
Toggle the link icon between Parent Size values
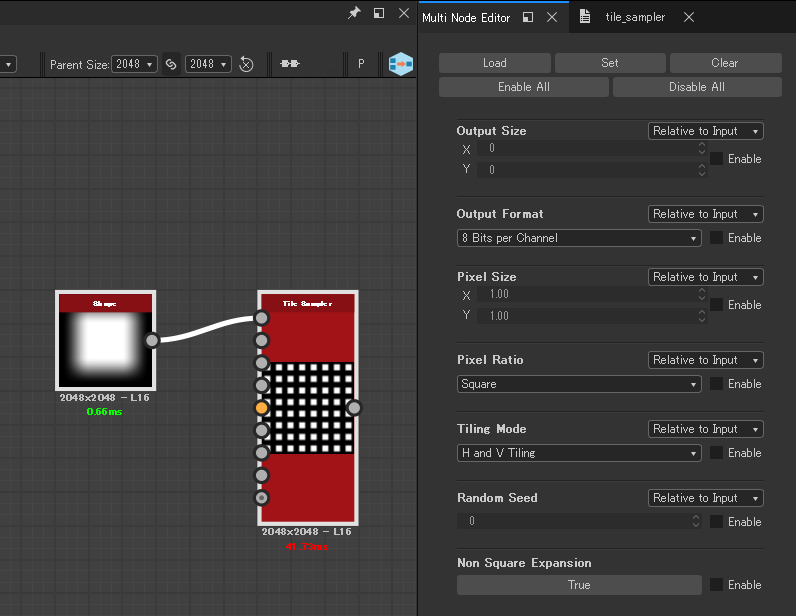(x=172, y=64)
